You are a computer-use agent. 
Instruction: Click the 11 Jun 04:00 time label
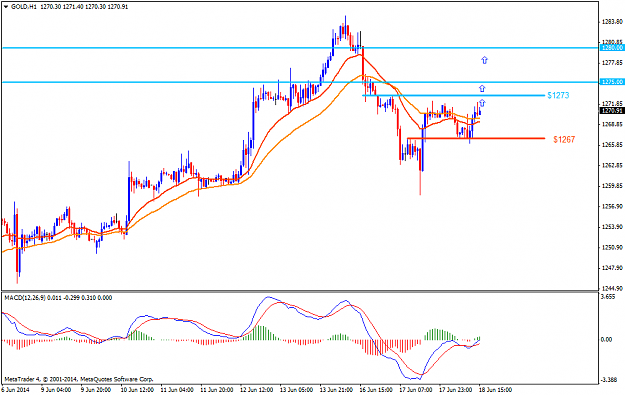tap(177, 389)
